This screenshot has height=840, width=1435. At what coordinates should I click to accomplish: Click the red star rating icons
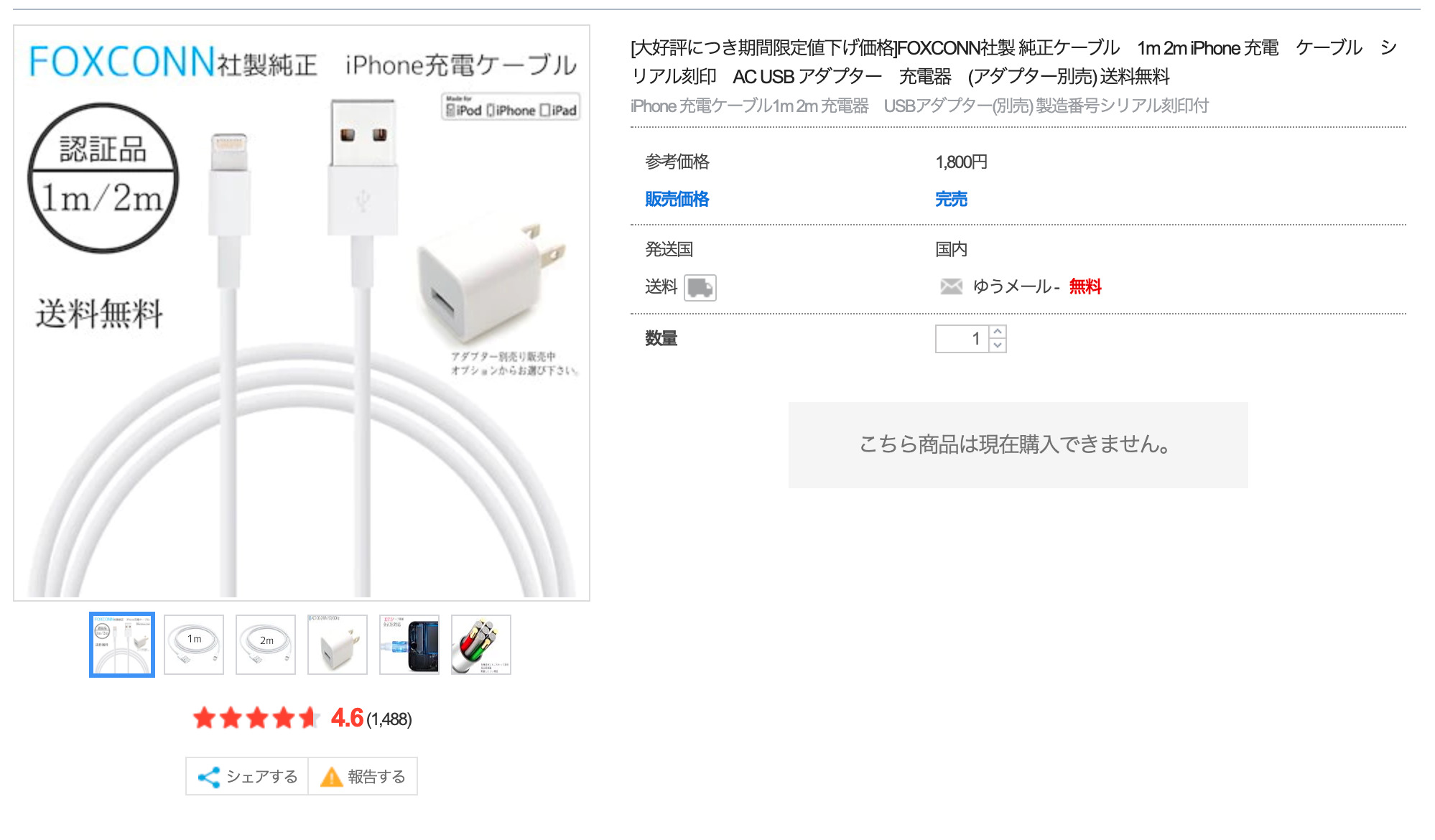click(256, 718)
